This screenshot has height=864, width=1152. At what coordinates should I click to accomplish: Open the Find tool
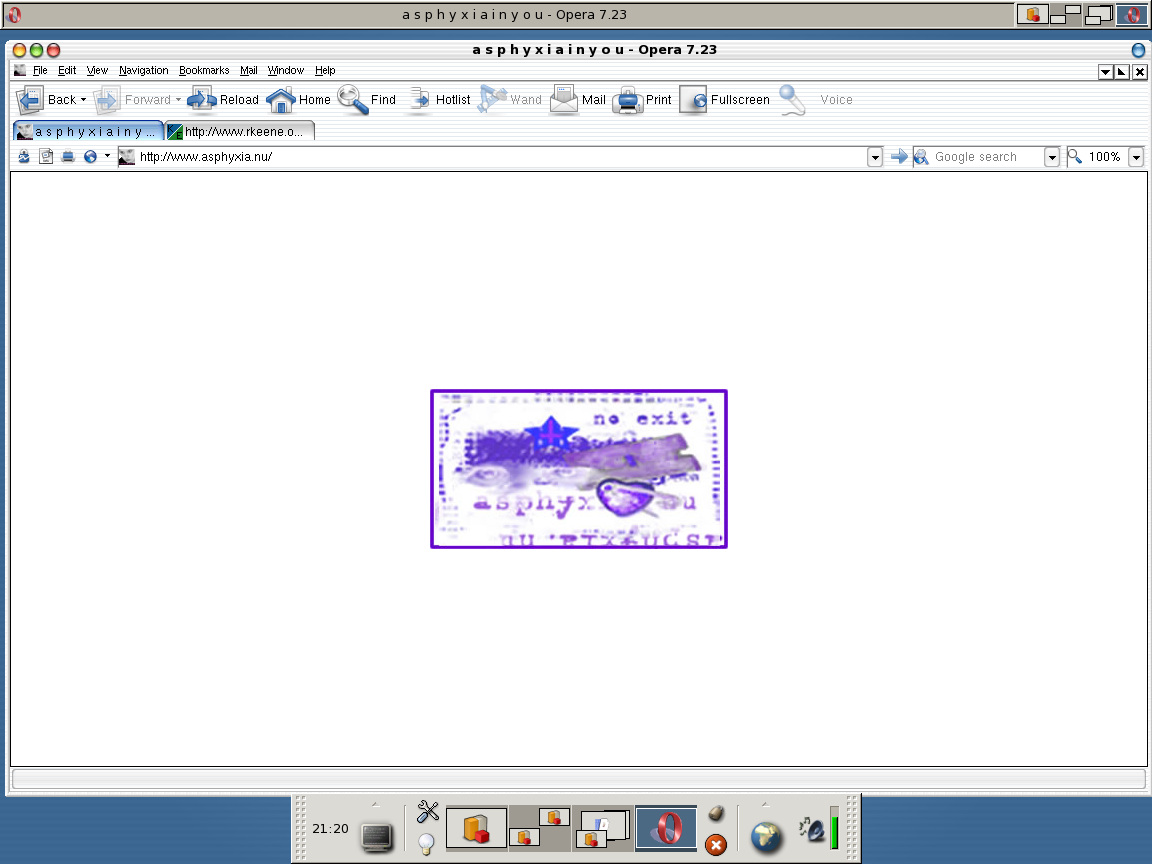367,100
